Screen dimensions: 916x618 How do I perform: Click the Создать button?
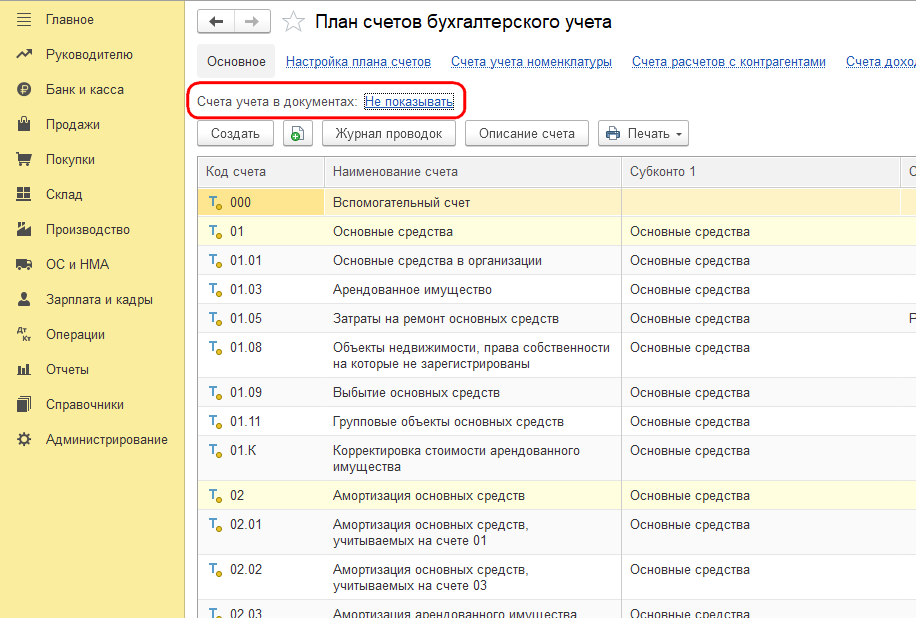(235, 134)
